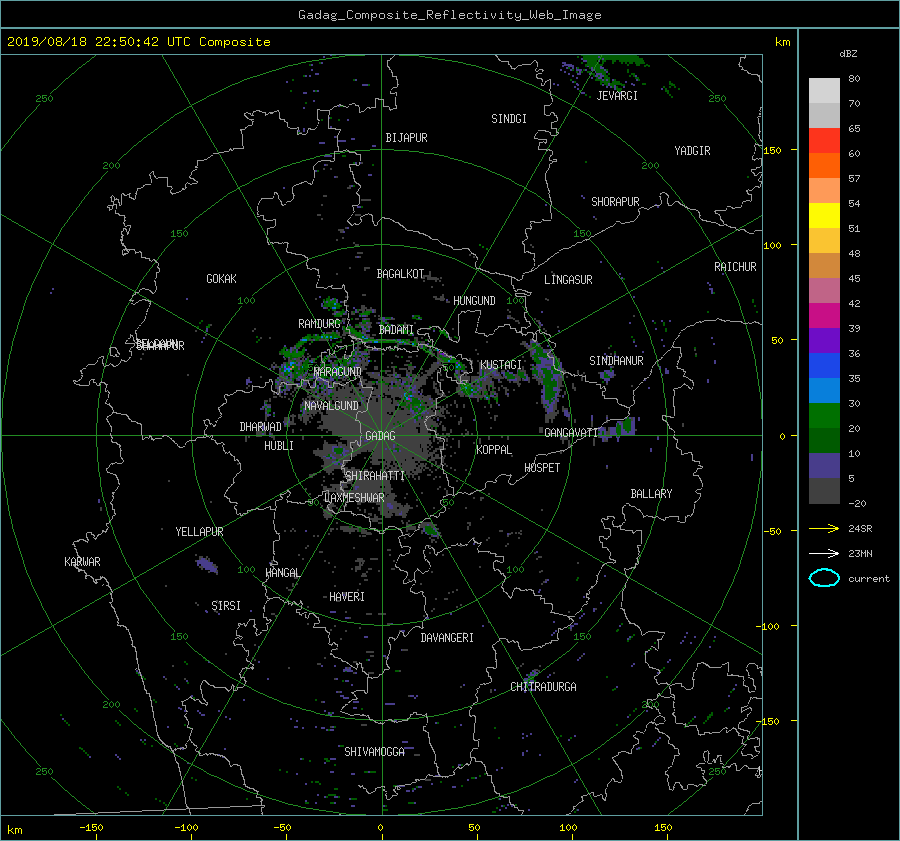Click the SIRSI city label
Image resolution: width=900 pixels, height=841 pixels.
click(x=226, y=606)
